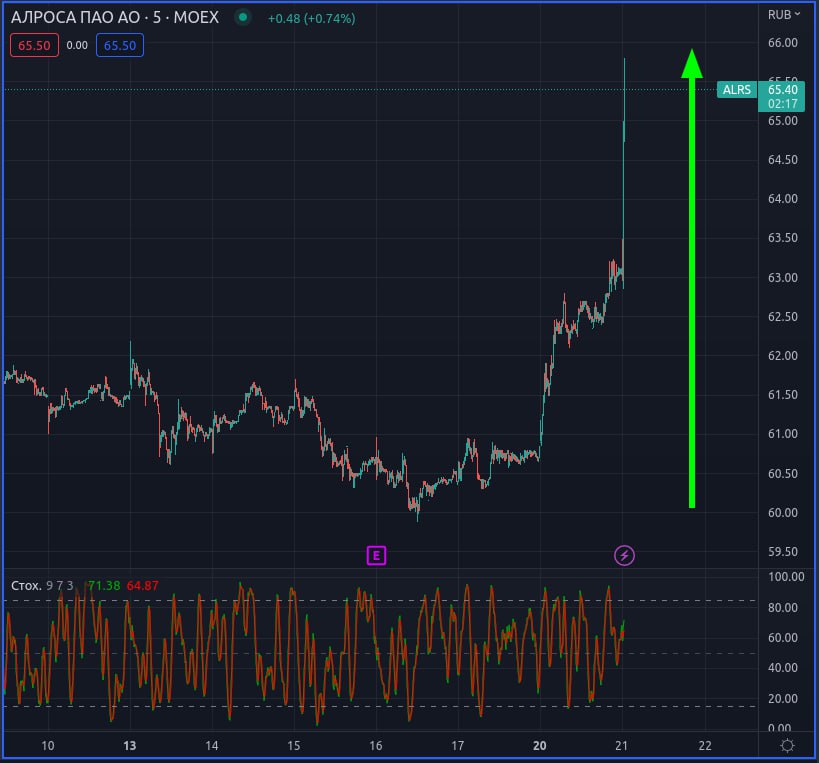Open the RUB currency dropdown

pos(783,15)
